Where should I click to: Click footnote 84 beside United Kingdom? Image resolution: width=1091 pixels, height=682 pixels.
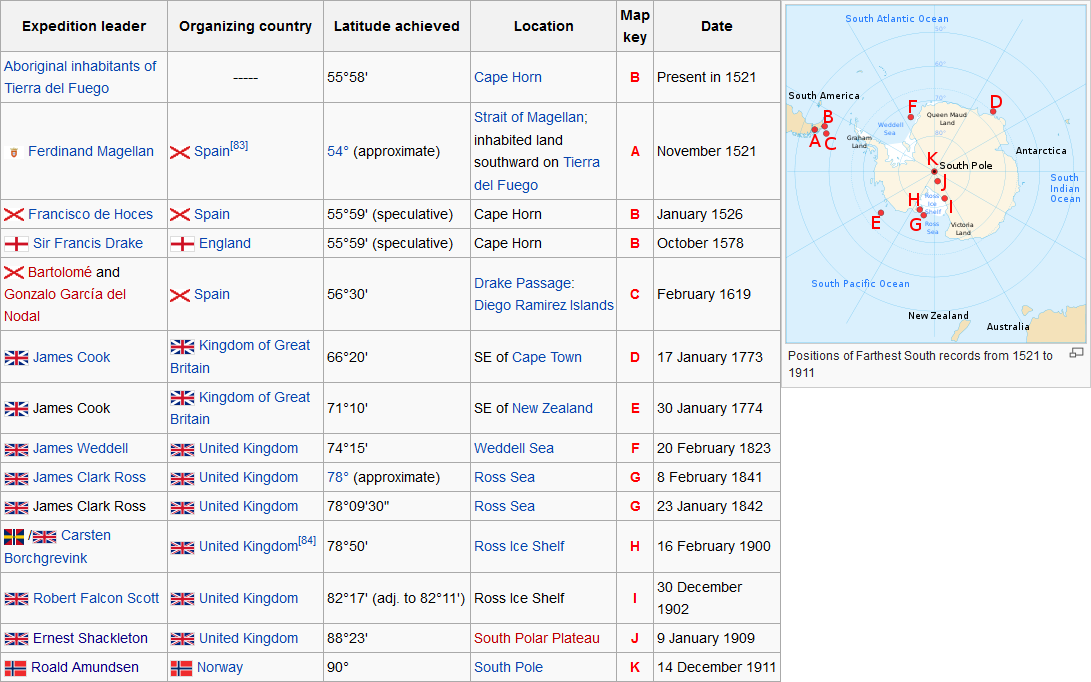(307, 541)
